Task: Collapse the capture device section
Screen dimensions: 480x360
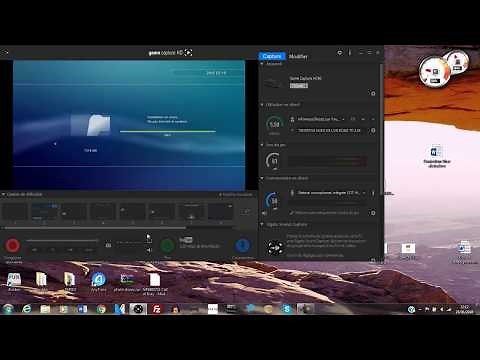Action: pyautogui.click(x=262, y=63)
